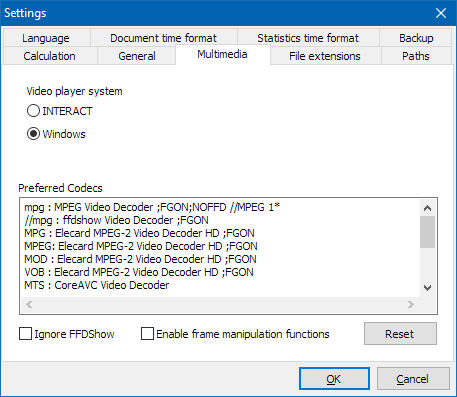Viewport: 457px width, 397px height.
Task: Switch to Document time format tab
Action: [x=163, y=38]
